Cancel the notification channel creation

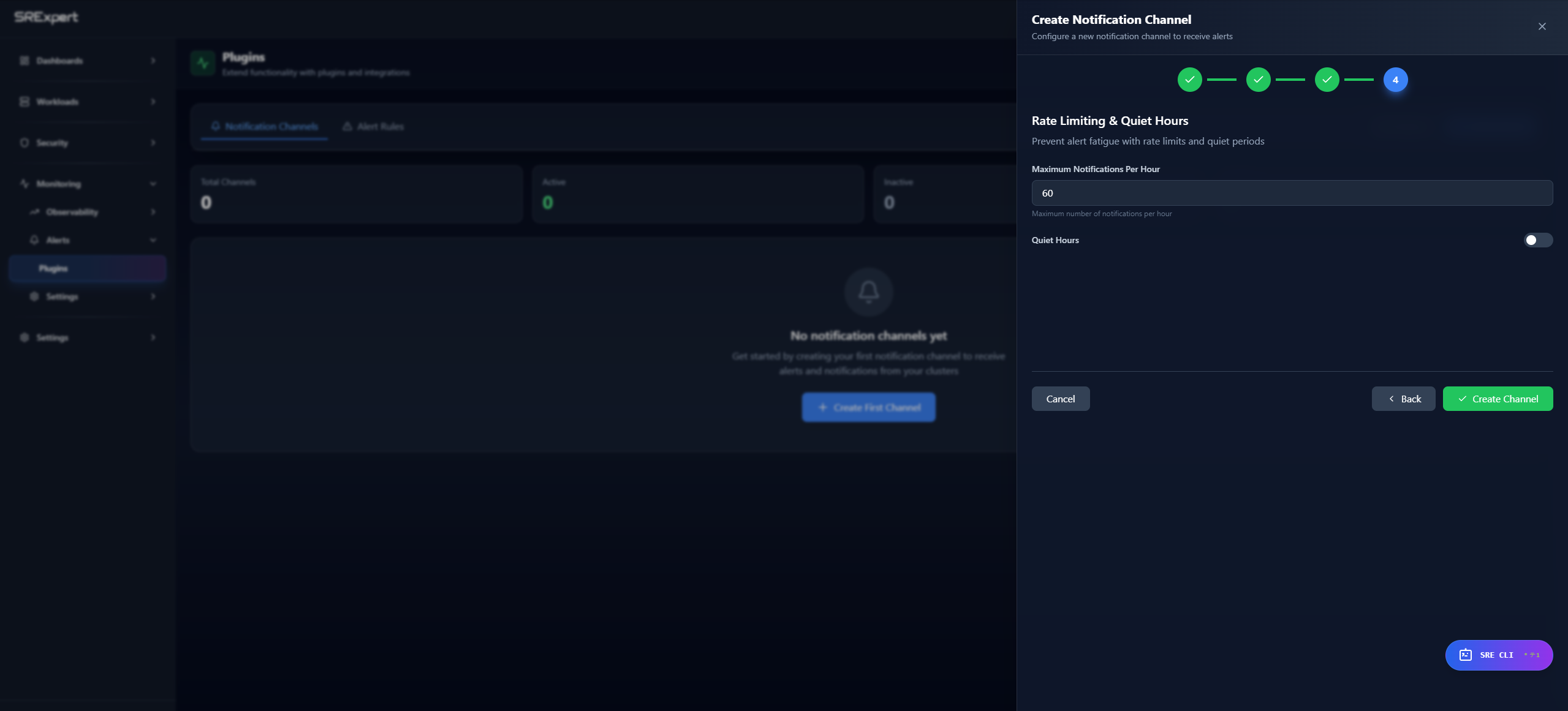1060,398
